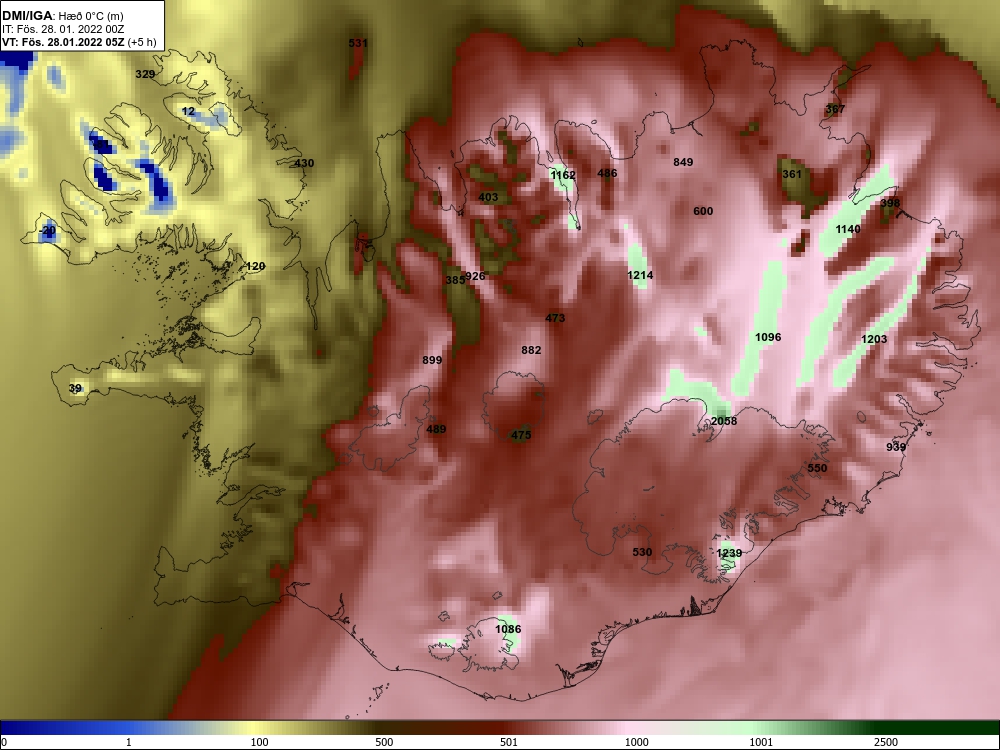Click the legend label 2500 on the colour scale
The width and height of the screenshot is (1000, 750).
click(x=886, y=742)
